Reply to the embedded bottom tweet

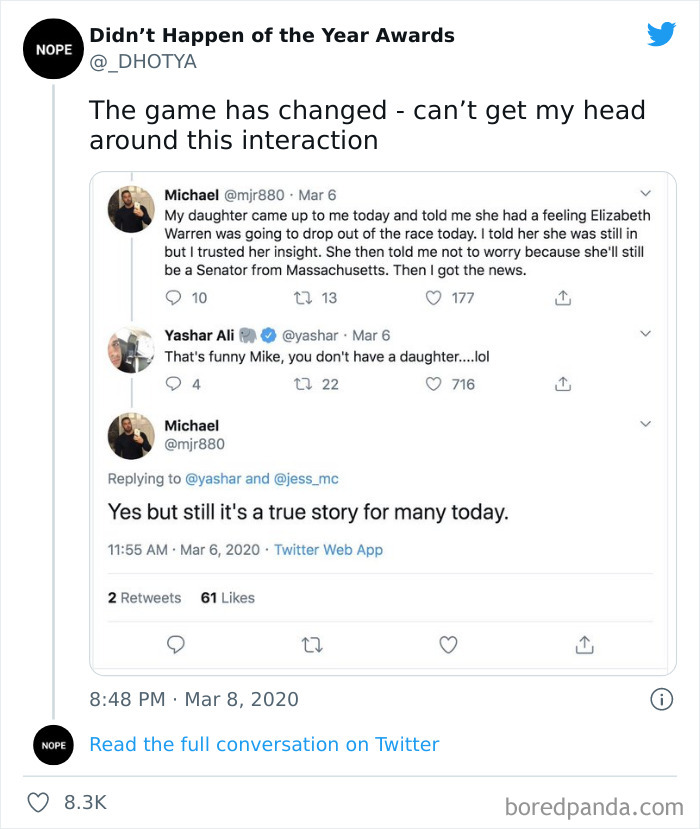coord(176,645)
